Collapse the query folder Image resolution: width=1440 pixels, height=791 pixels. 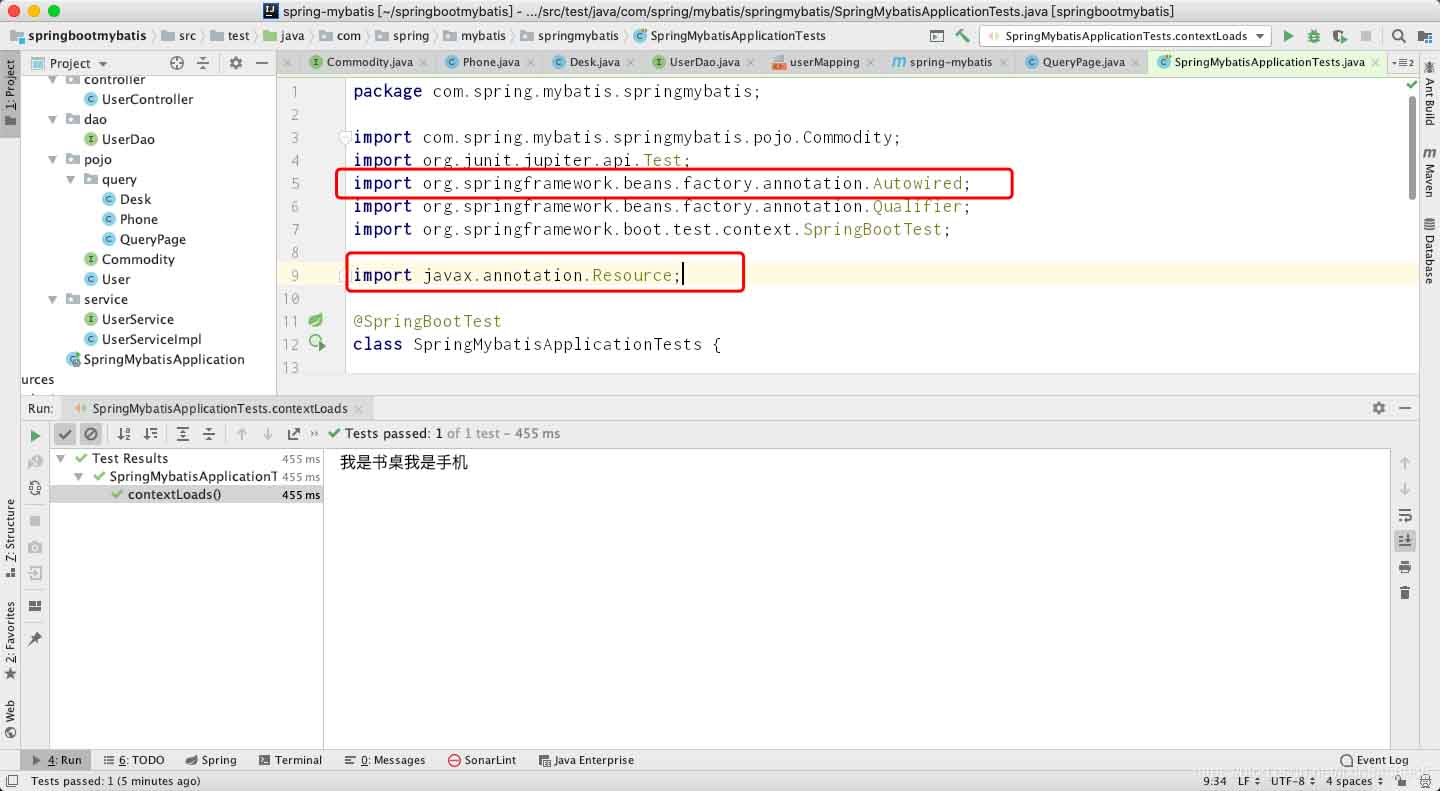click(71, 179)
